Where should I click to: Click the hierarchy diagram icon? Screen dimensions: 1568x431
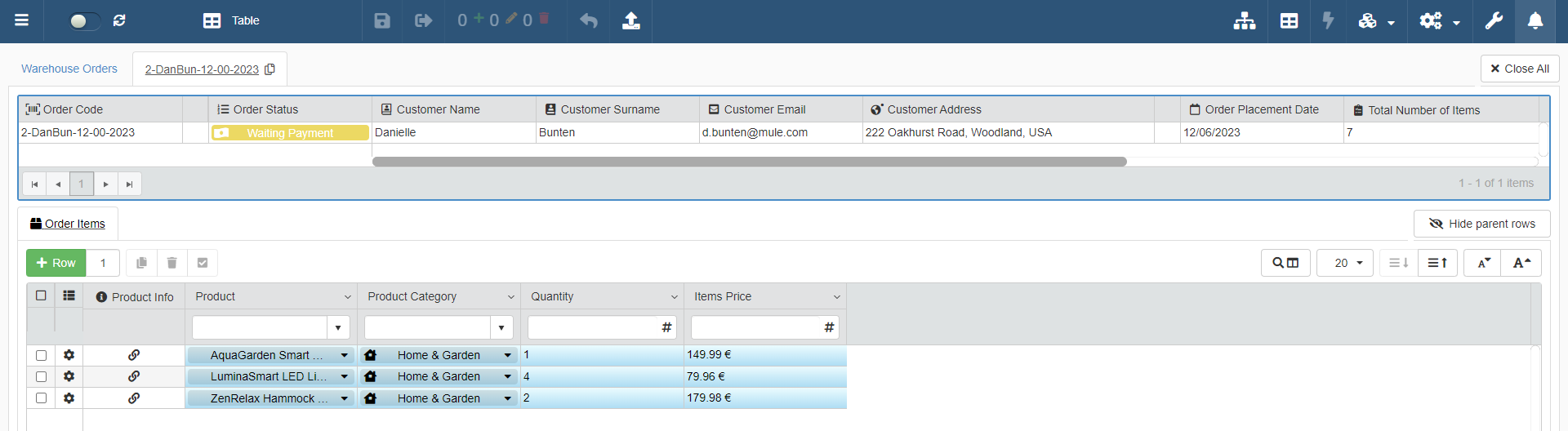click(x=1244, y=20)
